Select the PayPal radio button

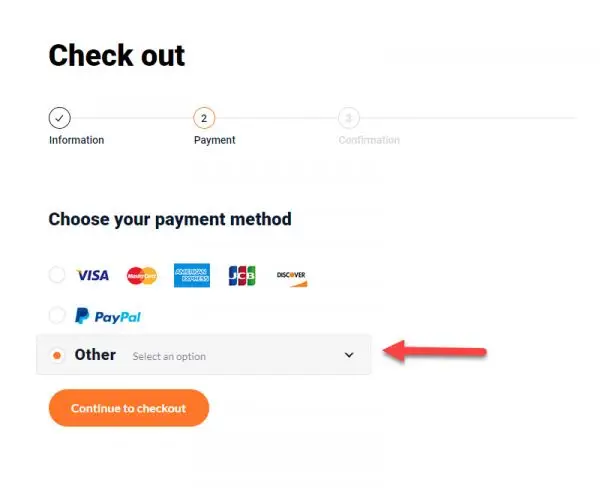57,315
